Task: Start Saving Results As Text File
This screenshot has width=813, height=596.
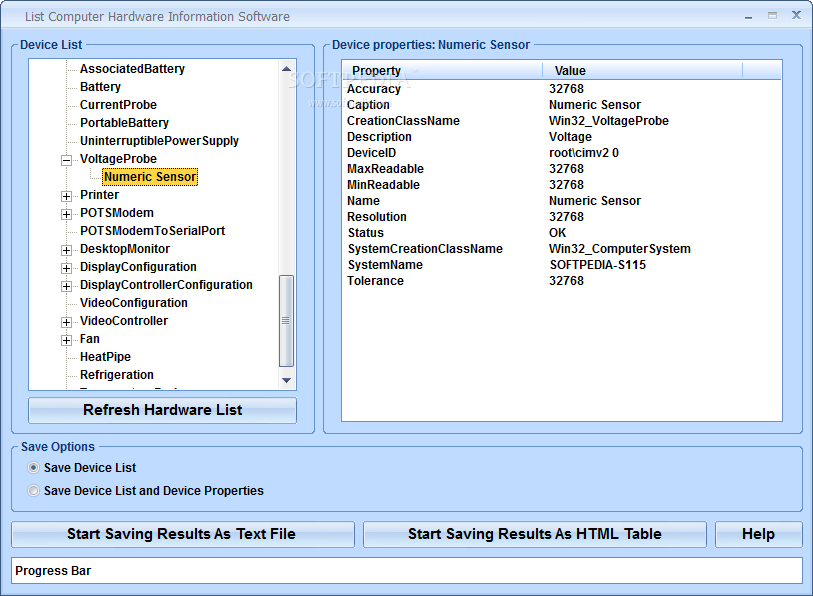Action: pos(183,534)
